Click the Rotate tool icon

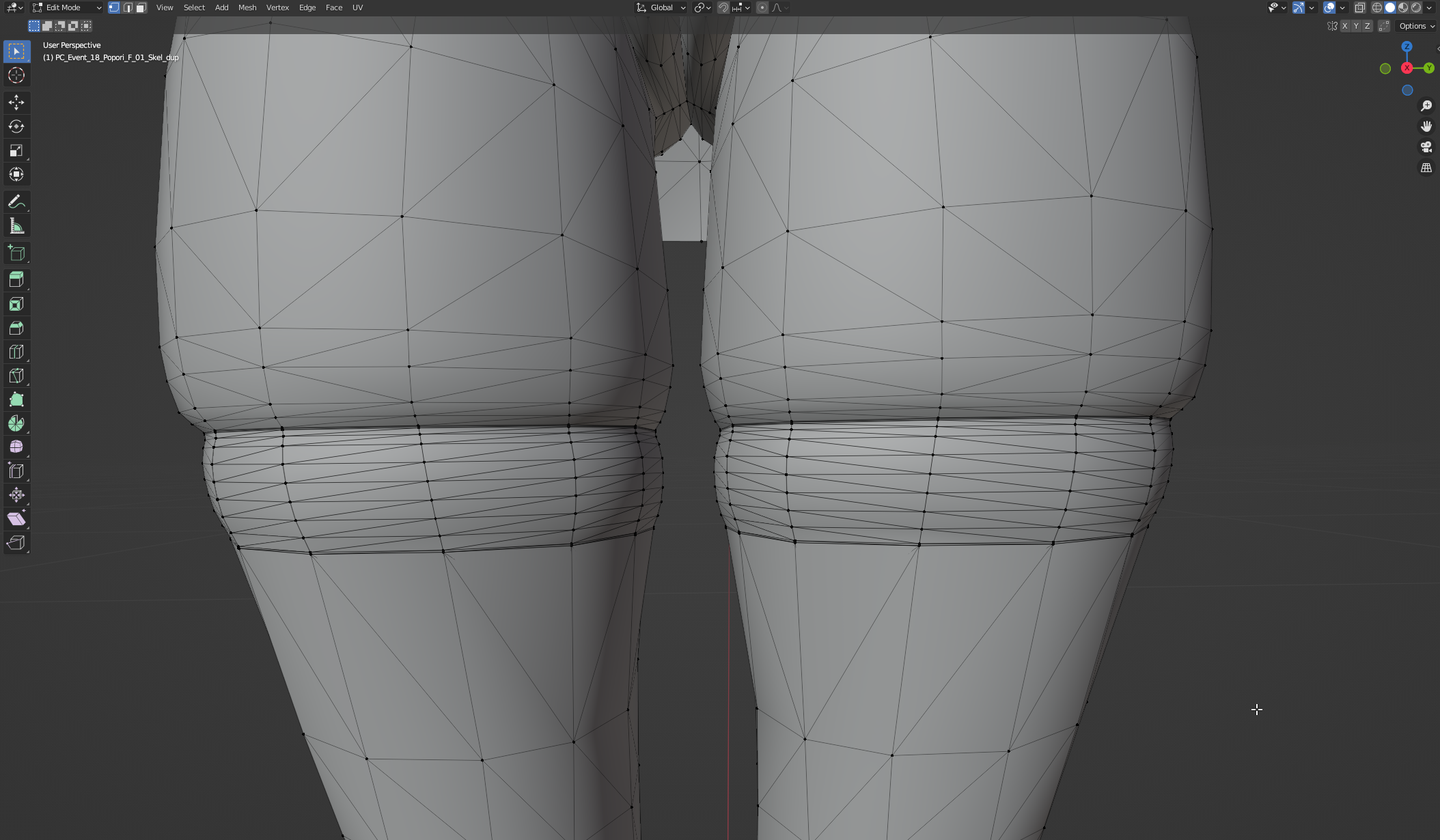tap(16, 126)
